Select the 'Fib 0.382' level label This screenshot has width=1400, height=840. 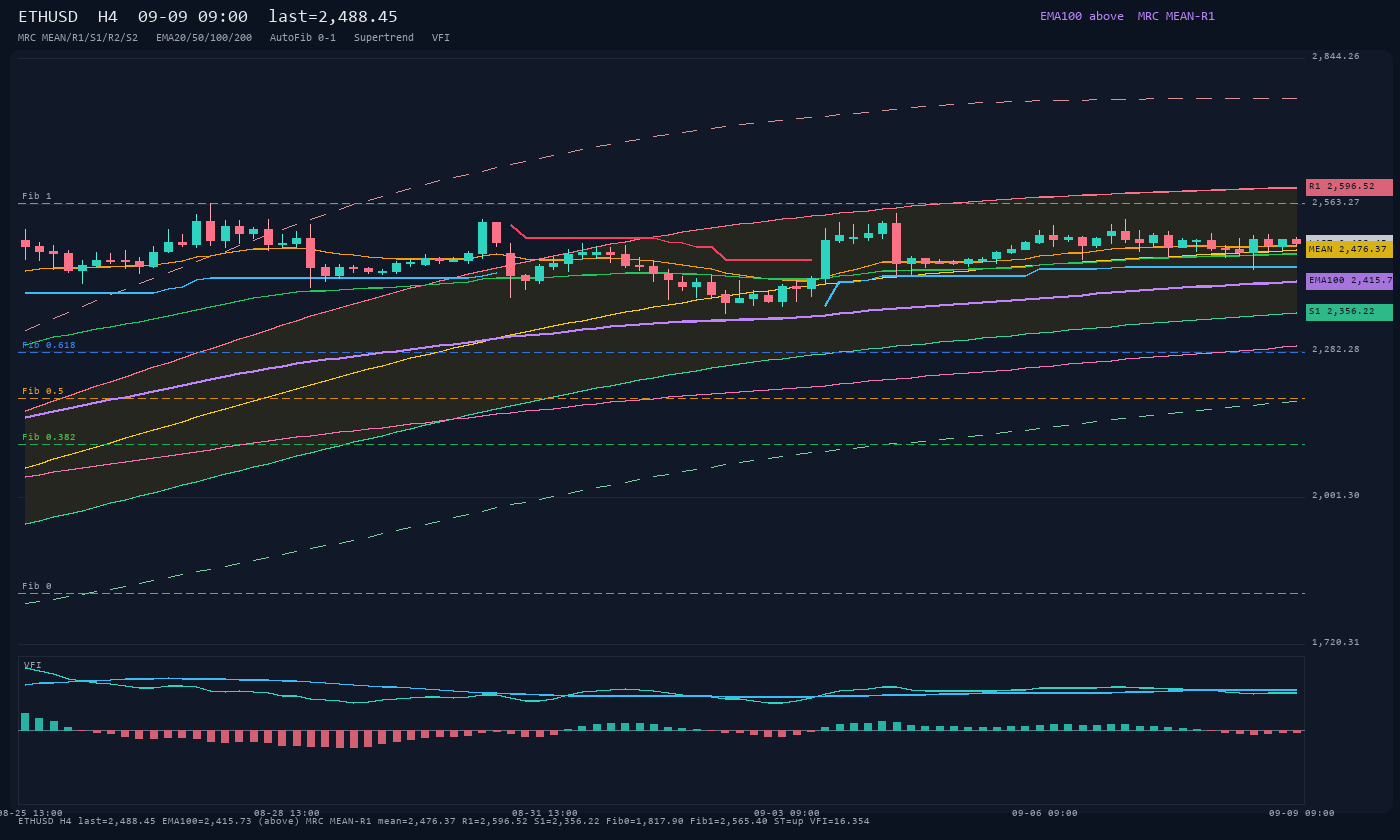49,437
